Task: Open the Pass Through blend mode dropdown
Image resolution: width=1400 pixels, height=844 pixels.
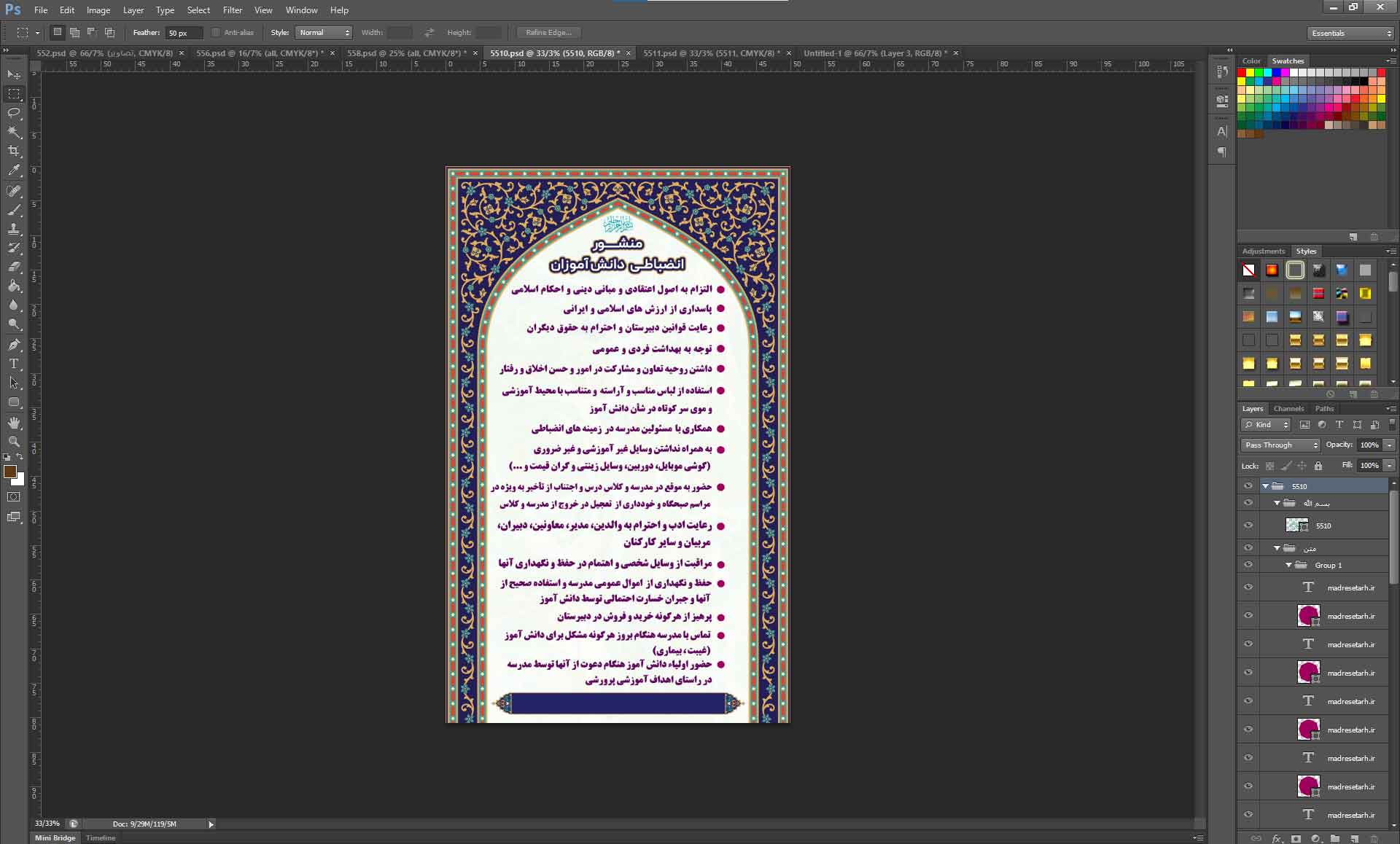Action: tap(1280, 445)
